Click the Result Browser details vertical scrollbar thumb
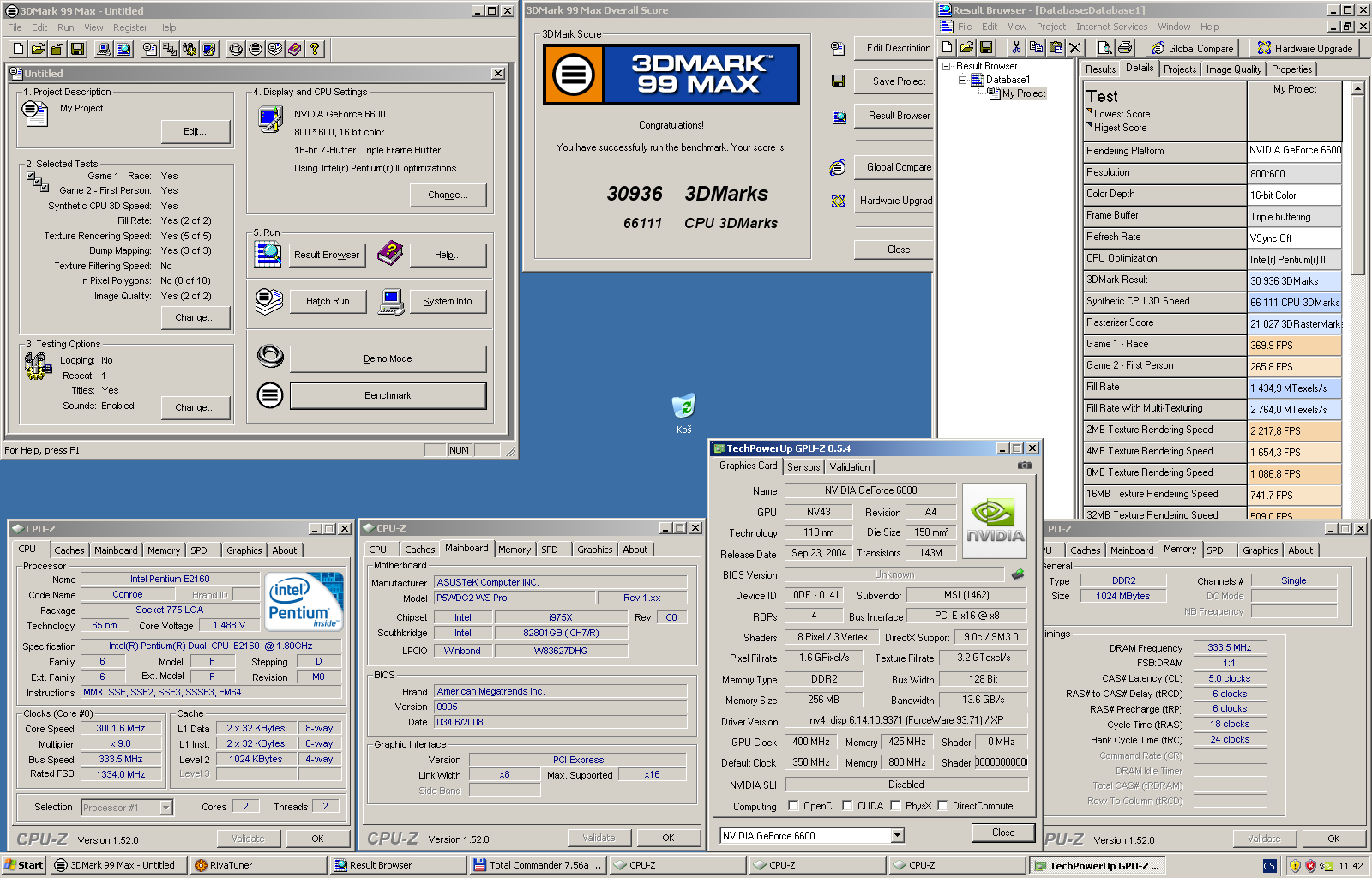Screen dimensions: 1372x878 click(x=1357, y=185)
